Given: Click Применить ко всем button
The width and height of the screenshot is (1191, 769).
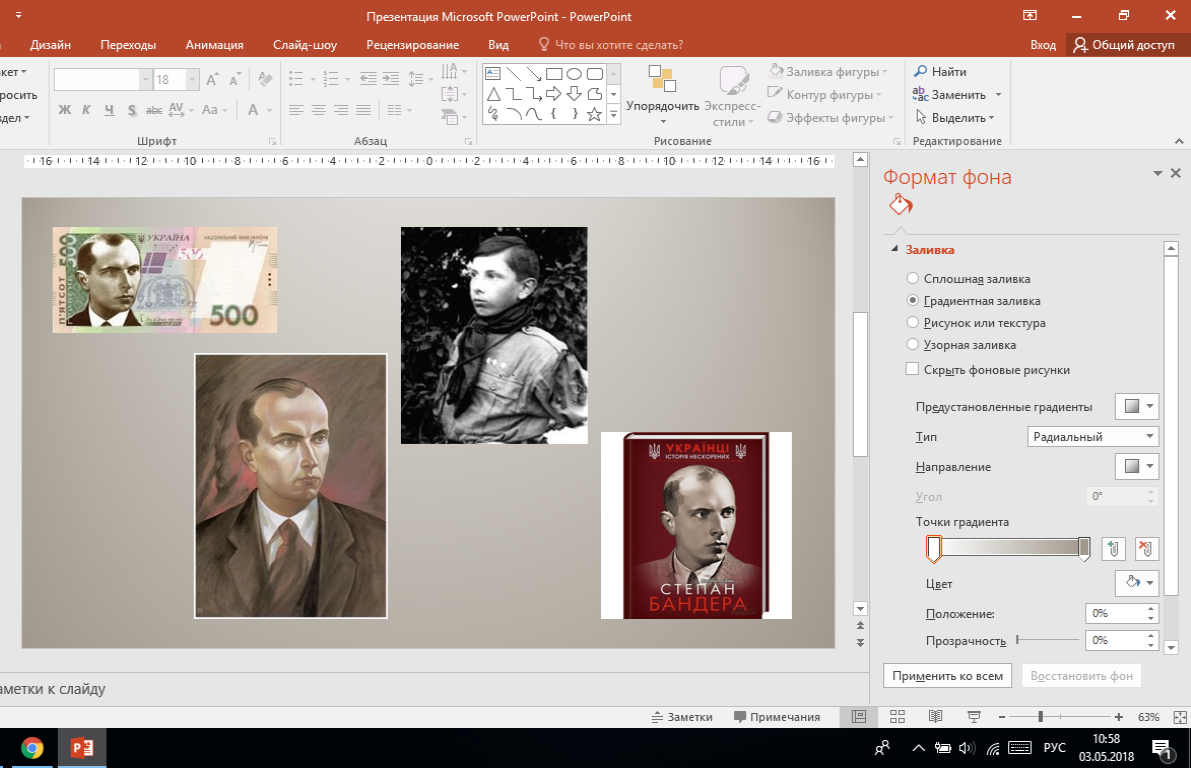Looking at the screenshot, I should coord(947,676).
